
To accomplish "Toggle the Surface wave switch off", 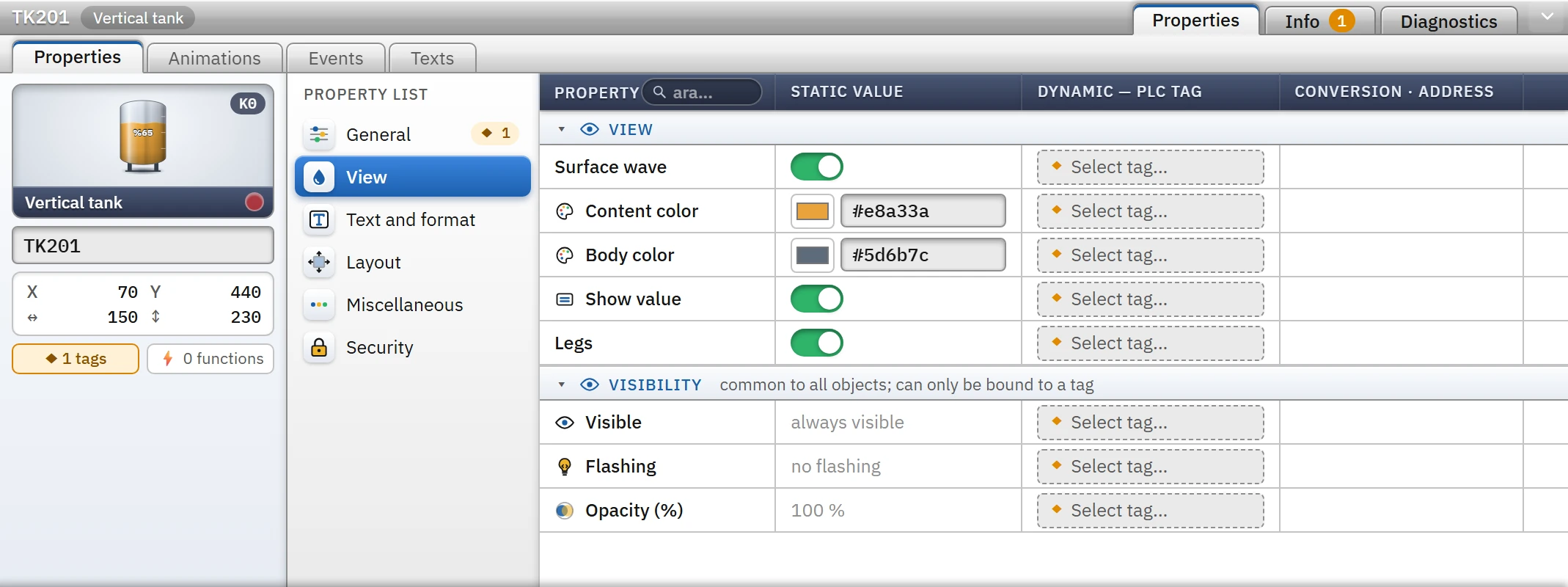I will pyautogui.click(x=816, y=167).
